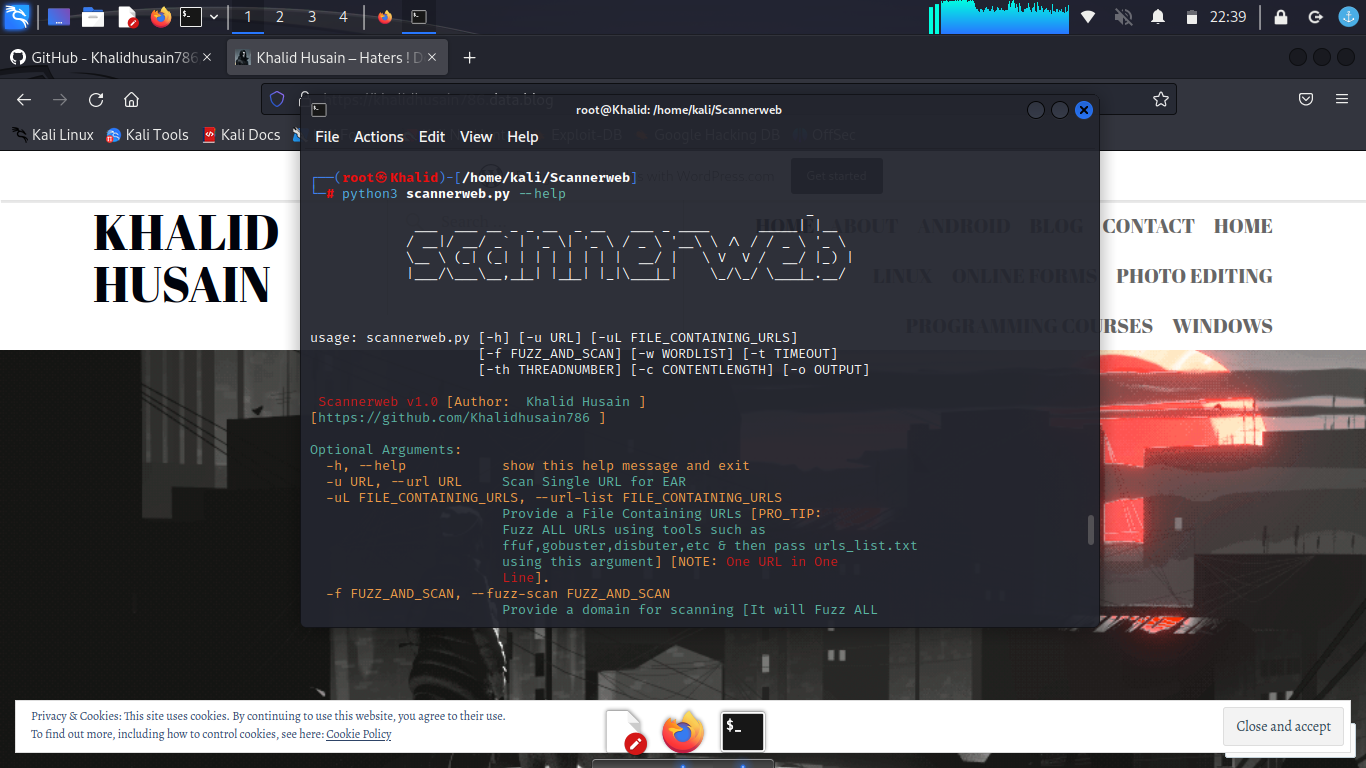This screenshot has height=768, width=1366.
Task: Close the GitHub - Khalidhusain786 tab
Action: click(x=207, y=58)
